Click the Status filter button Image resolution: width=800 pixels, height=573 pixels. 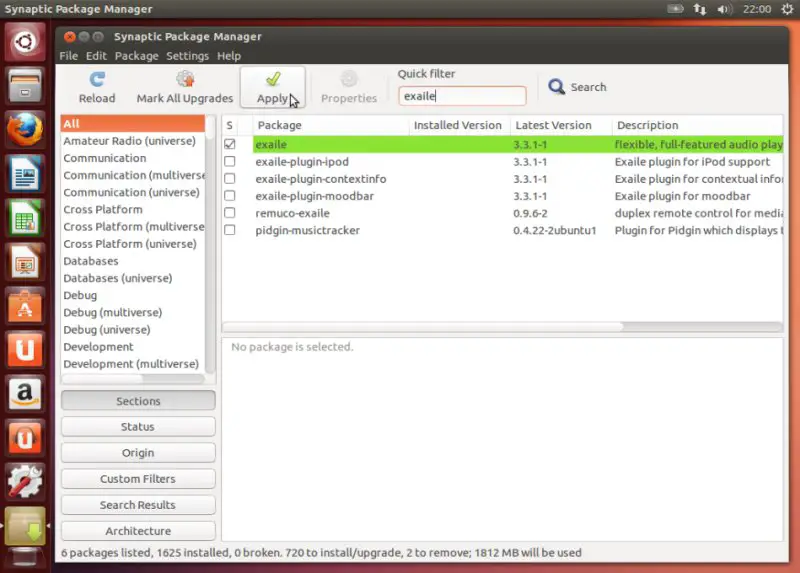click(x=138, y=427)
